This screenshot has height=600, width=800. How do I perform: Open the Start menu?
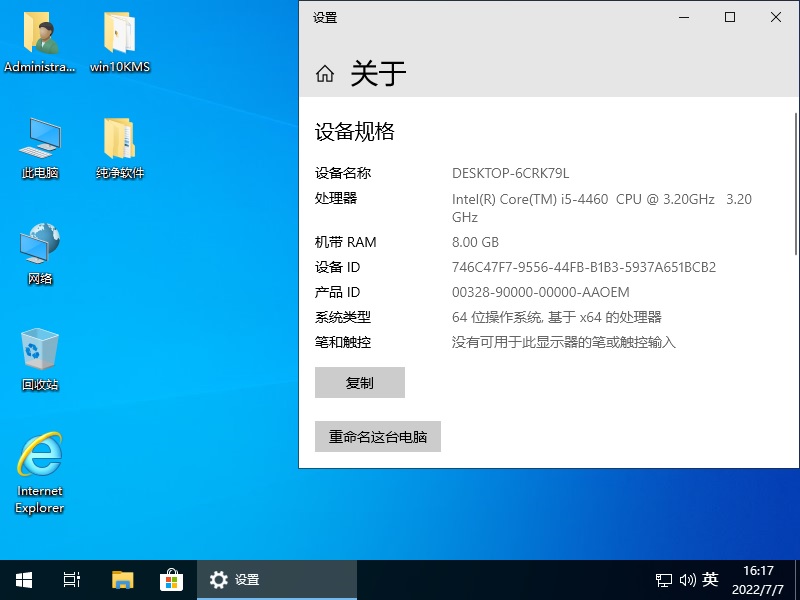coord(22,579)
